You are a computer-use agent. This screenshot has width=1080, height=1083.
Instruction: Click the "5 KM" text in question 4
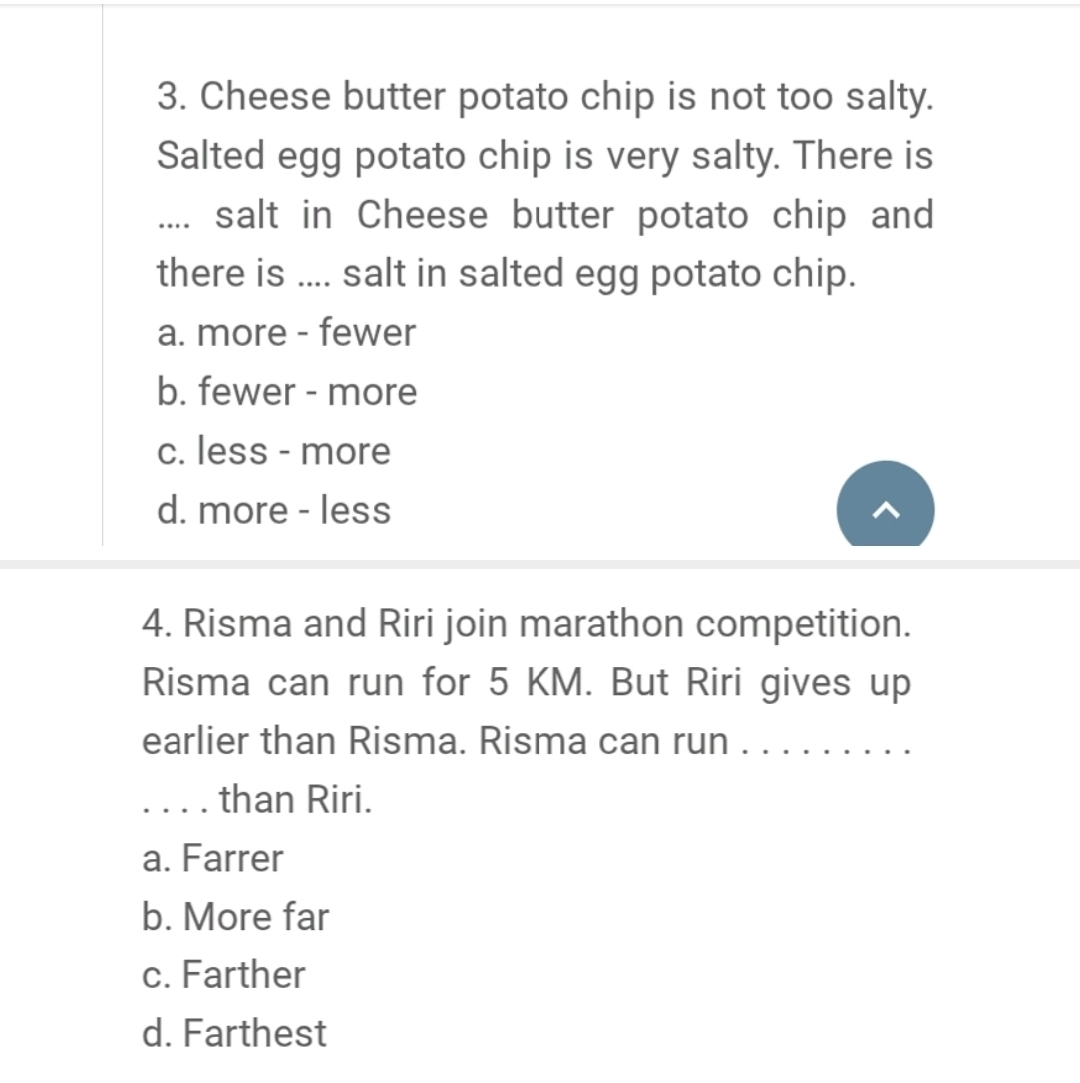529,683
